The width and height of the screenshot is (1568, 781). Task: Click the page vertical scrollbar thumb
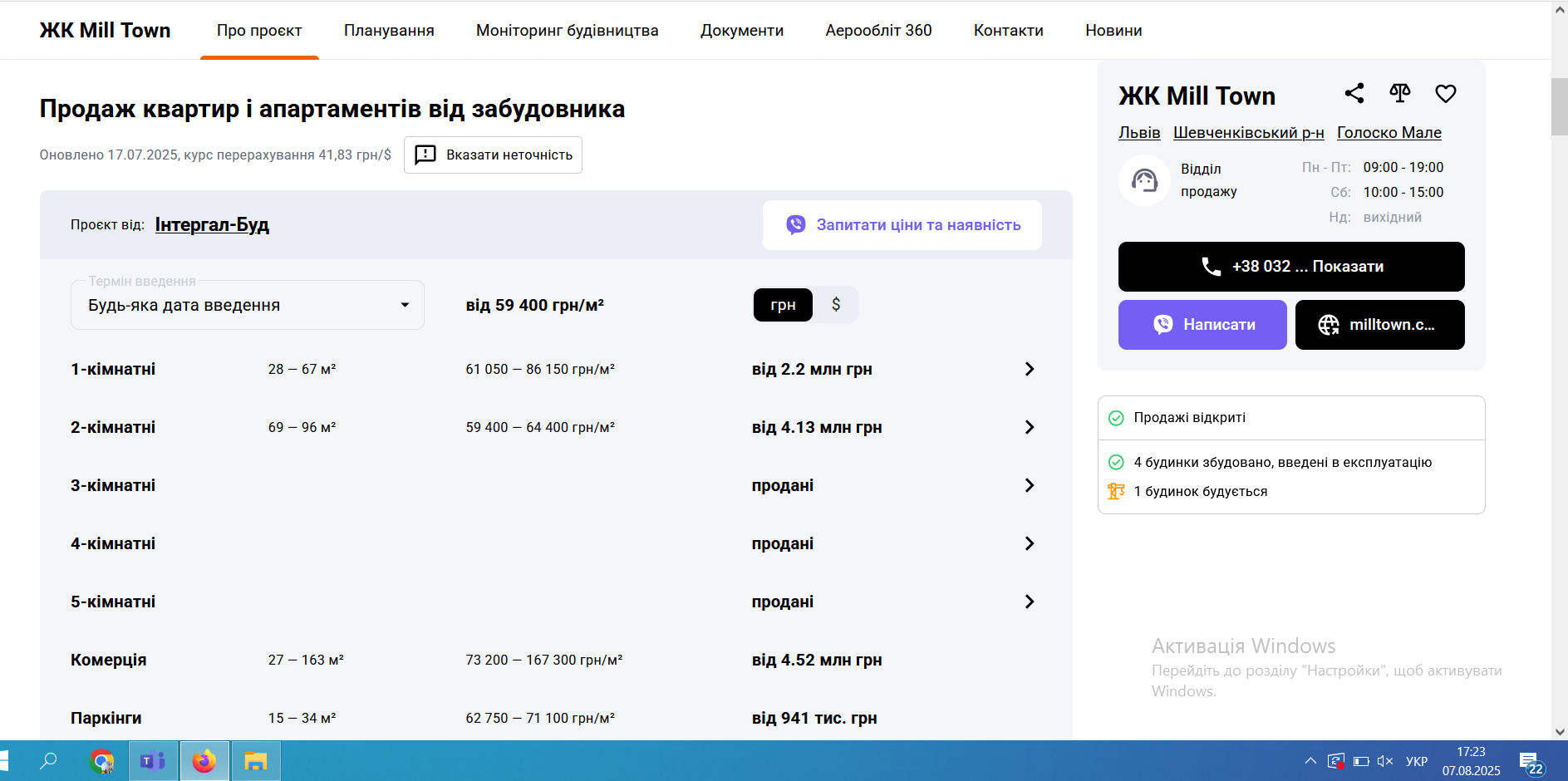[x=1560, y=106]
